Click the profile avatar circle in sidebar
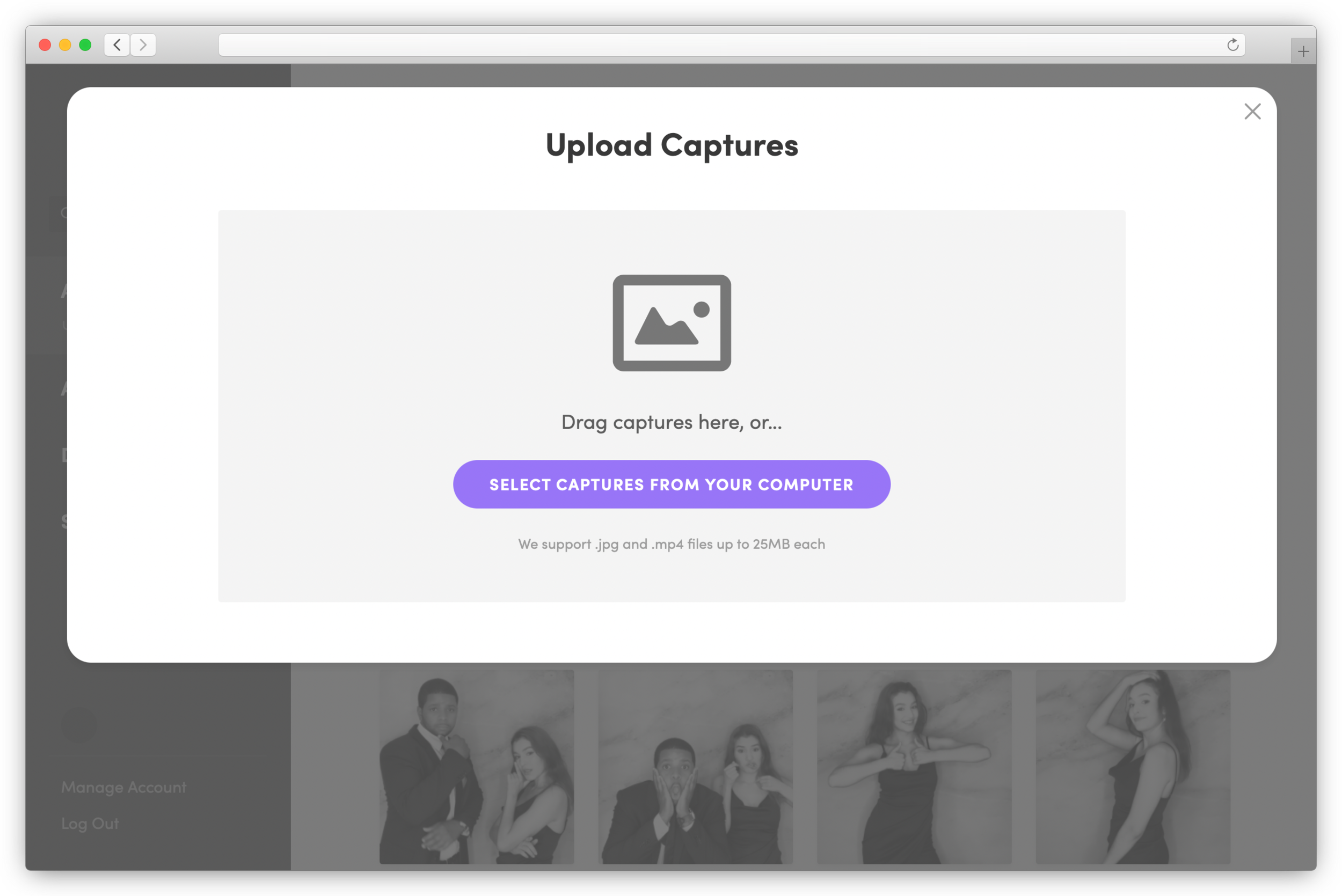This screenshot has width=1342, height=896. (x=79, y=725)
